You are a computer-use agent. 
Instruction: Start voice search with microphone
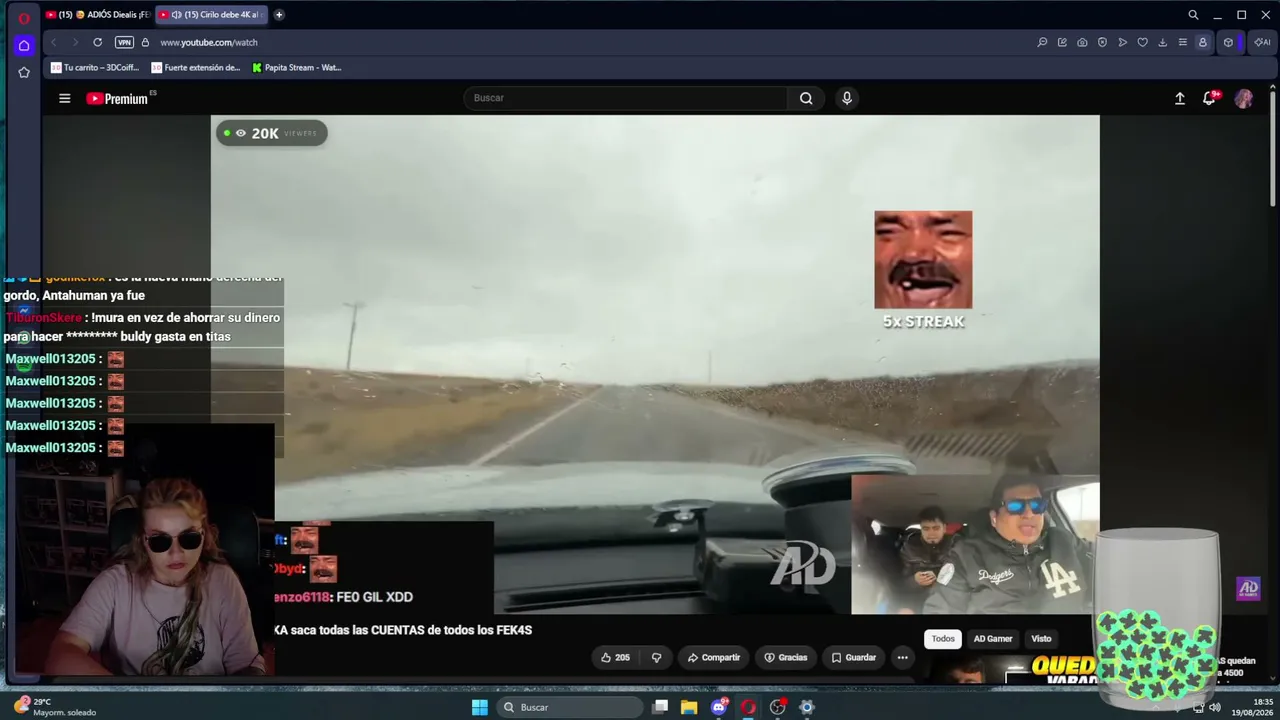pos(847,98)
